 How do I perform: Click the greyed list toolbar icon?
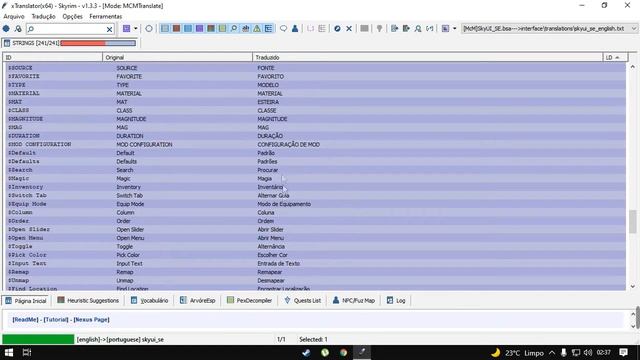[322, 29]
